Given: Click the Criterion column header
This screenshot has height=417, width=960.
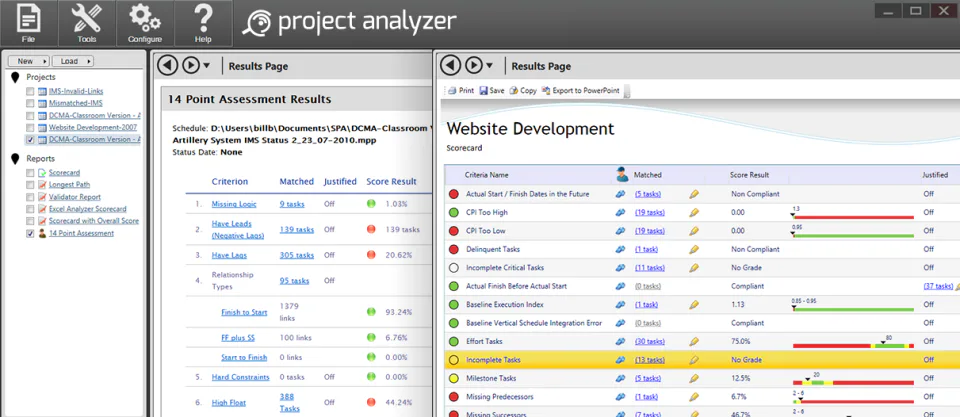Looking at the screenshot, I should click(x=230, y=181).
